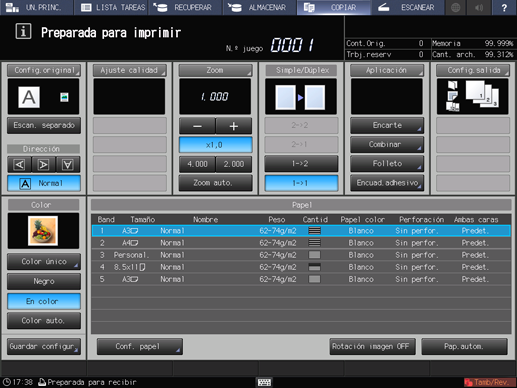This screenshot has width=517, height=388.
Task: Select Normal original direction
Action: 44,183
